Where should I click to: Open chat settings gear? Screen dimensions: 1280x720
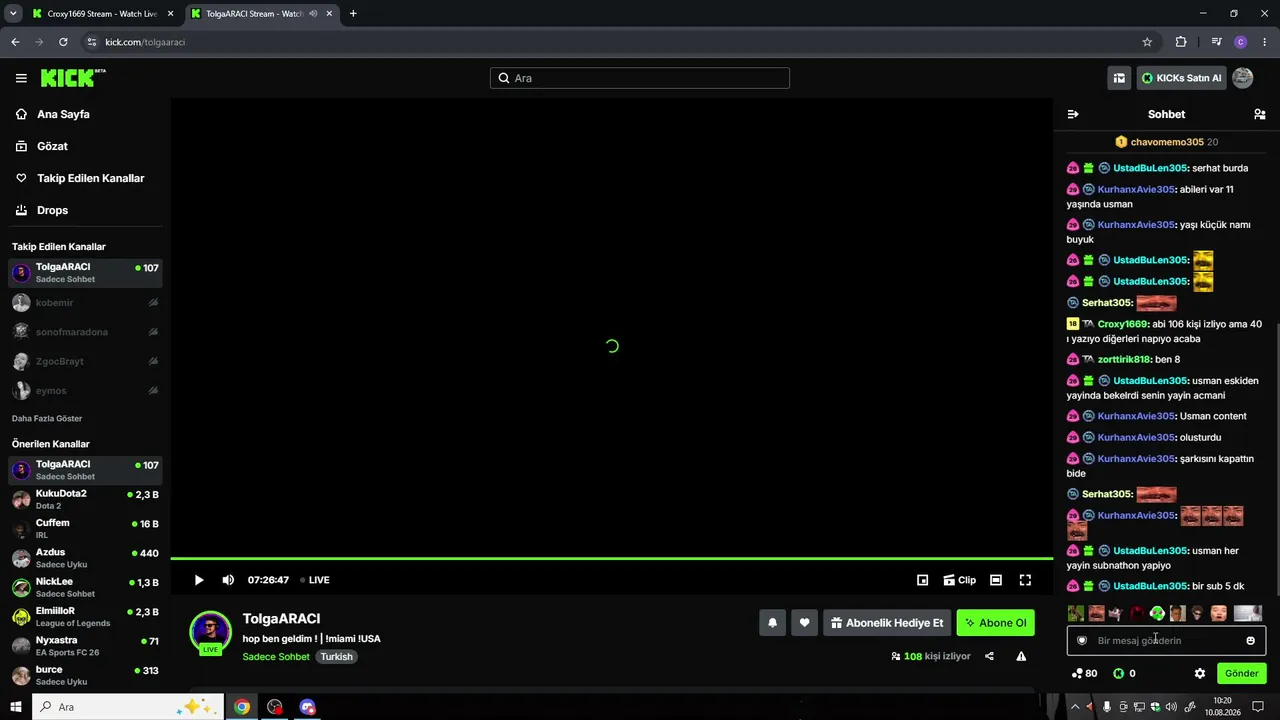point(1200,673)
